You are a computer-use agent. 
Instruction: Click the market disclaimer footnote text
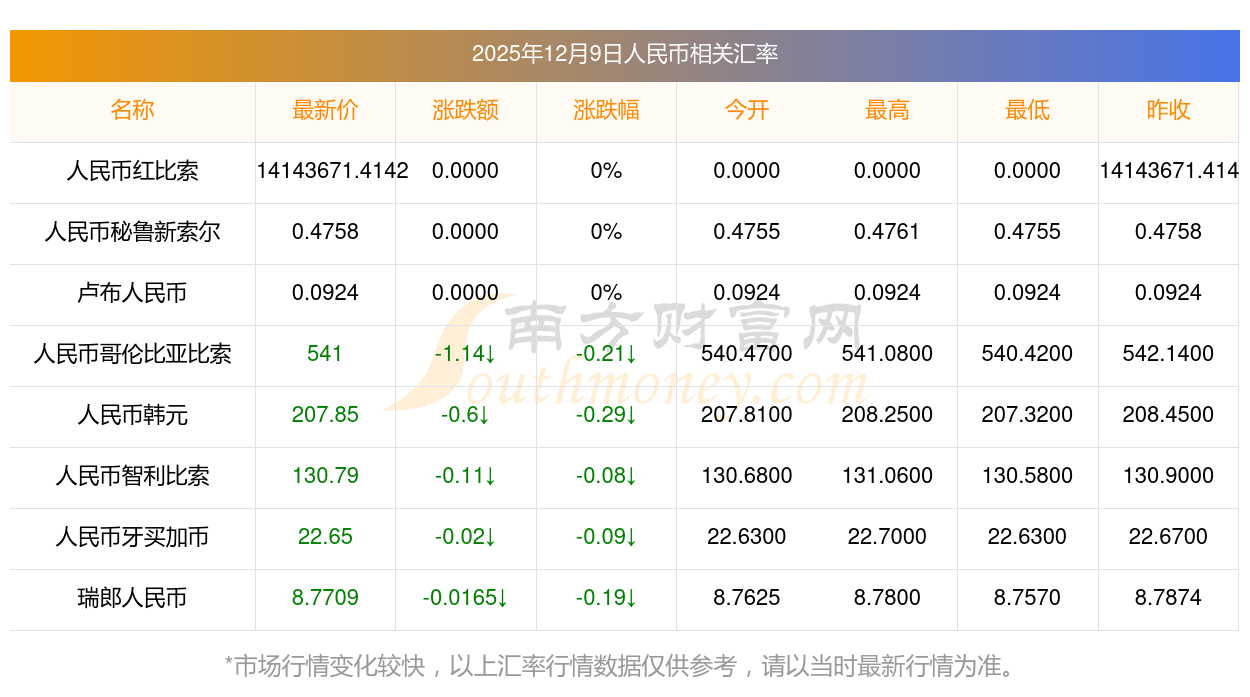[624, 666]
